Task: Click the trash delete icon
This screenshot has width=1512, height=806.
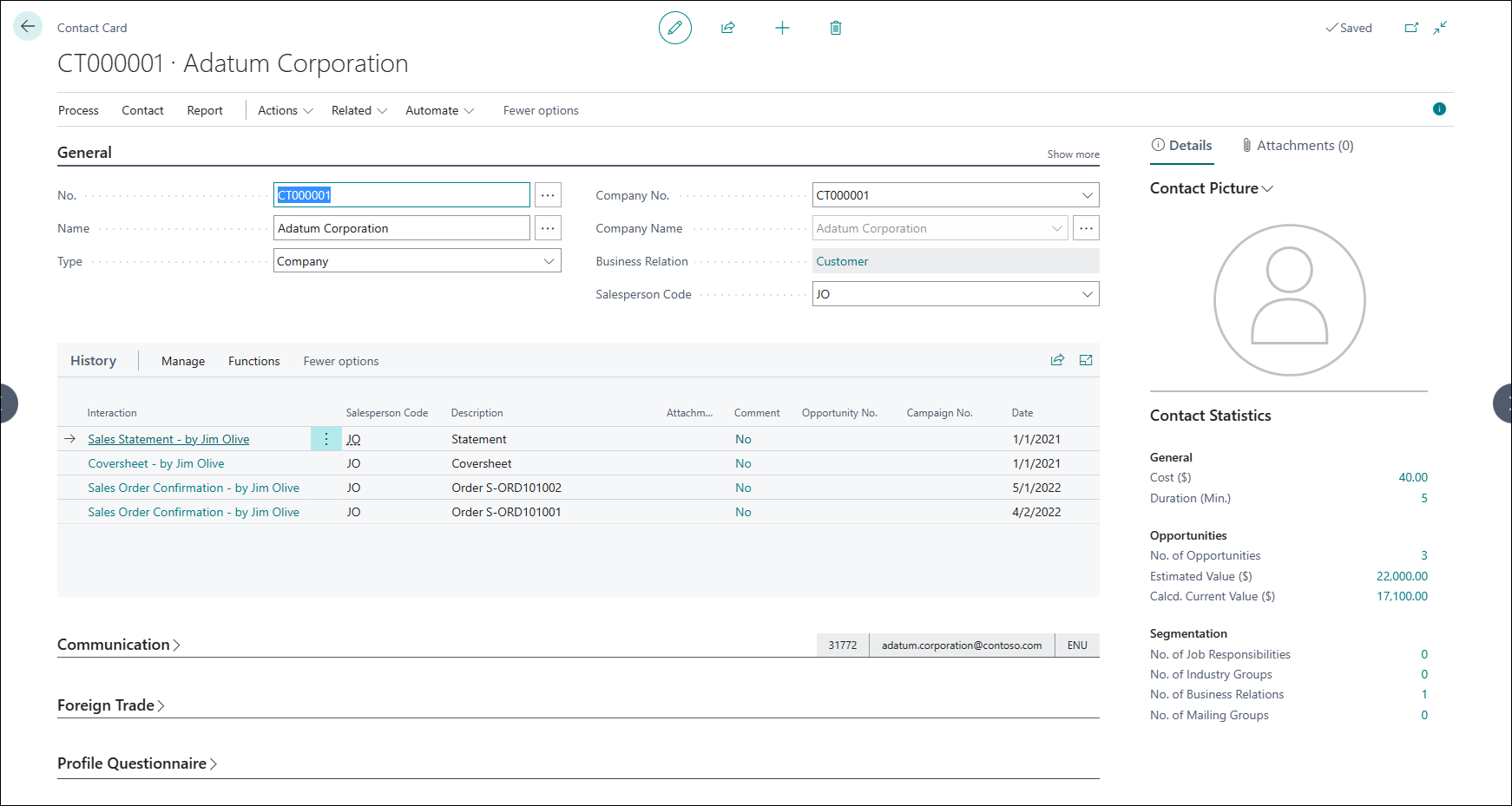Action: click(x=835, y=28)
